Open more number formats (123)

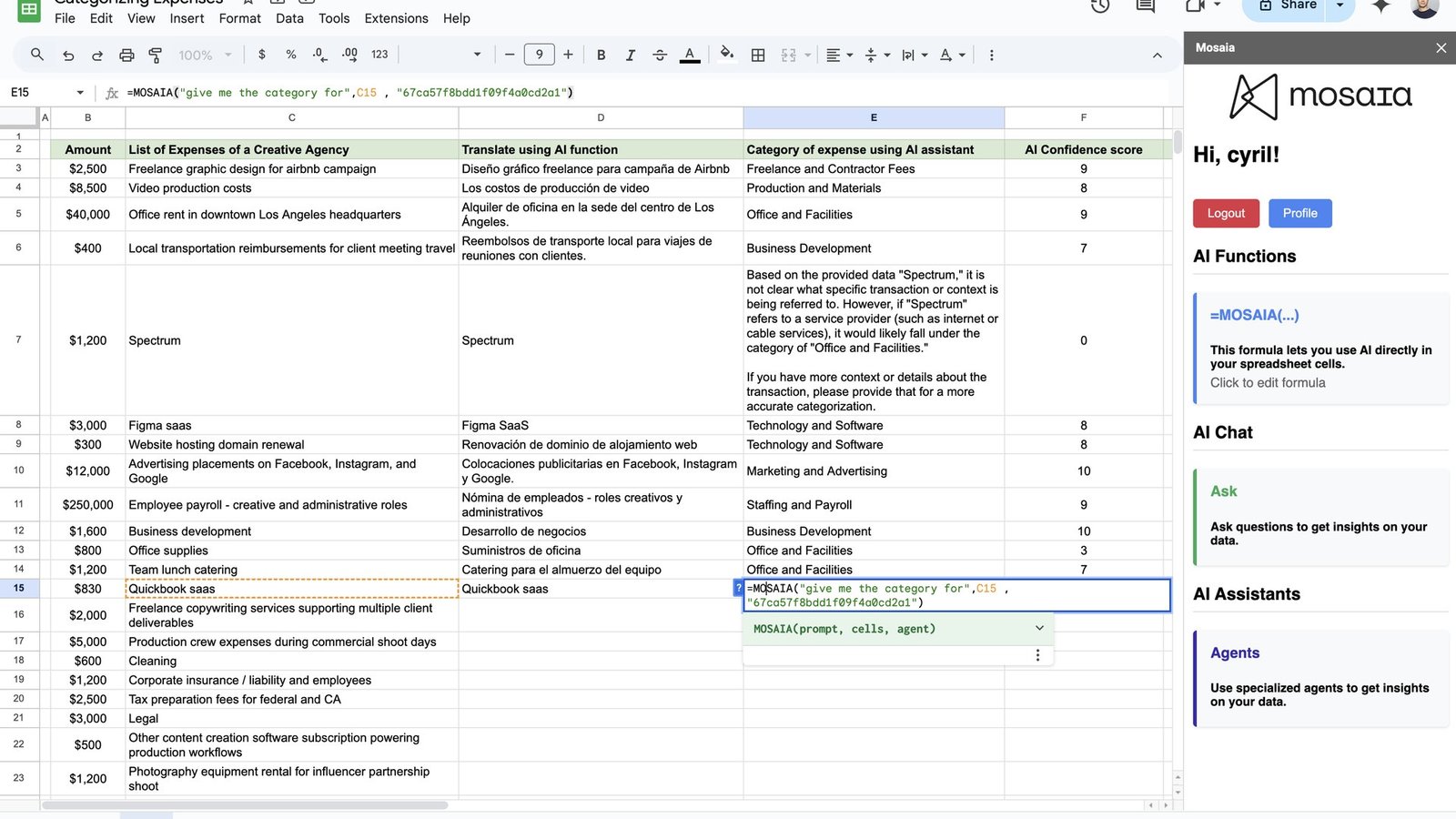pyautogui.click(x=379, y=55)
